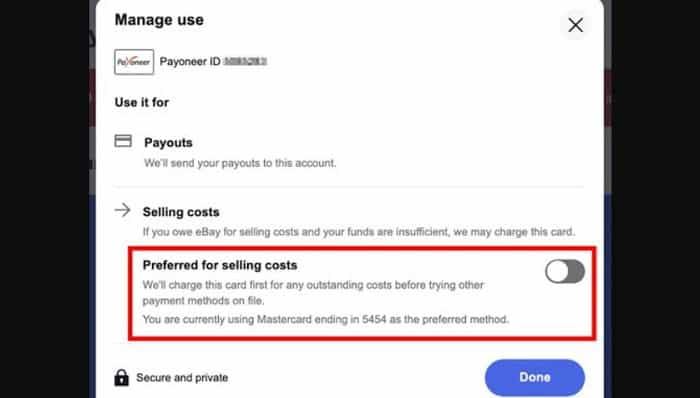Click the Payoneer logo thumbnail
Image resolution: width=700 pixels, height=398 pixels.
[134, 62]
